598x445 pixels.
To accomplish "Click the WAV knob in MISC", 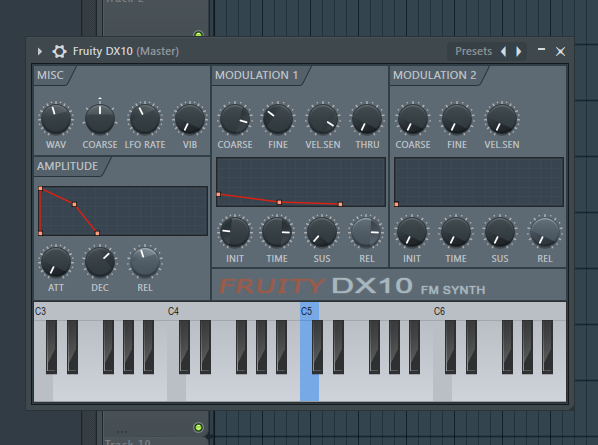I will click(56, 119).
